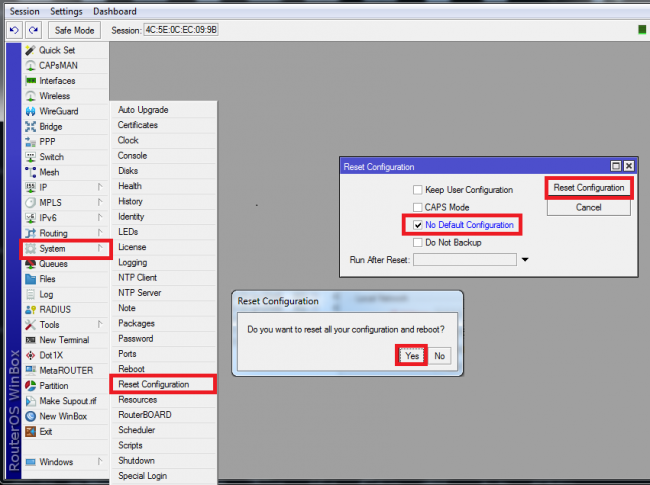This screenshot has height=485, width=650.
Task: Select Auto Upgrade menu entry
Action: (163, 110)
